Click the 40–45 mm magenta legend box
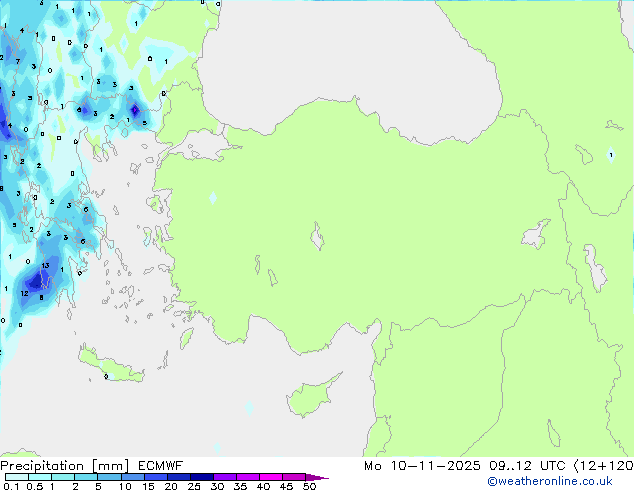This screenshot has width=634, height=490. (x=271, y=477)
